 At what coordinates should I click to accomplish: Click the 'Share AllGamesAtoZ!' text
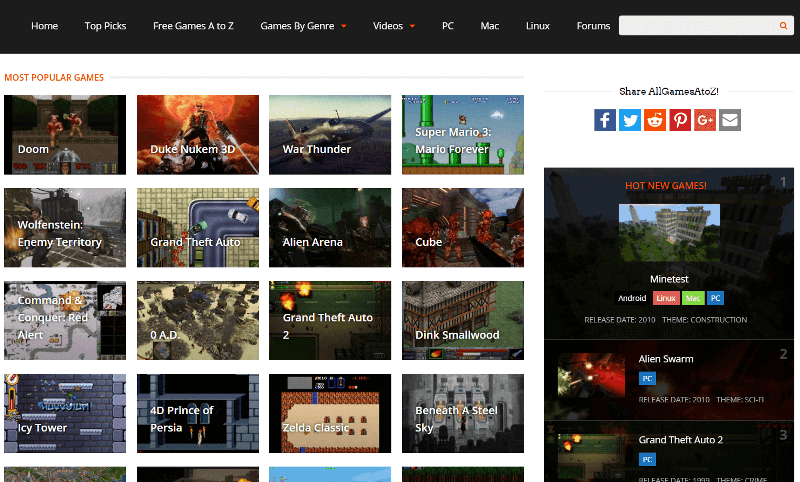(x=669, y=91)
